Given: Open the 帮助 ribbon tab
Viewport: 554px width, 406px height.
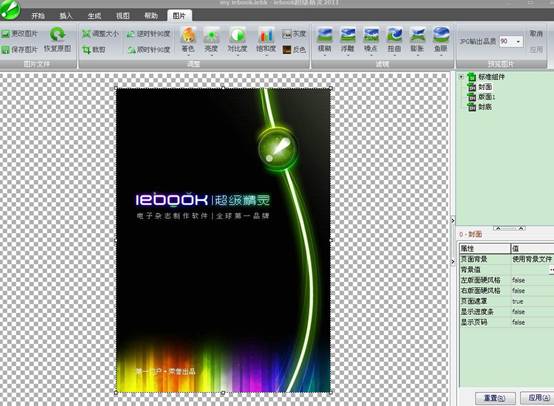Looking at the screenshot, I should click(151, 16).
